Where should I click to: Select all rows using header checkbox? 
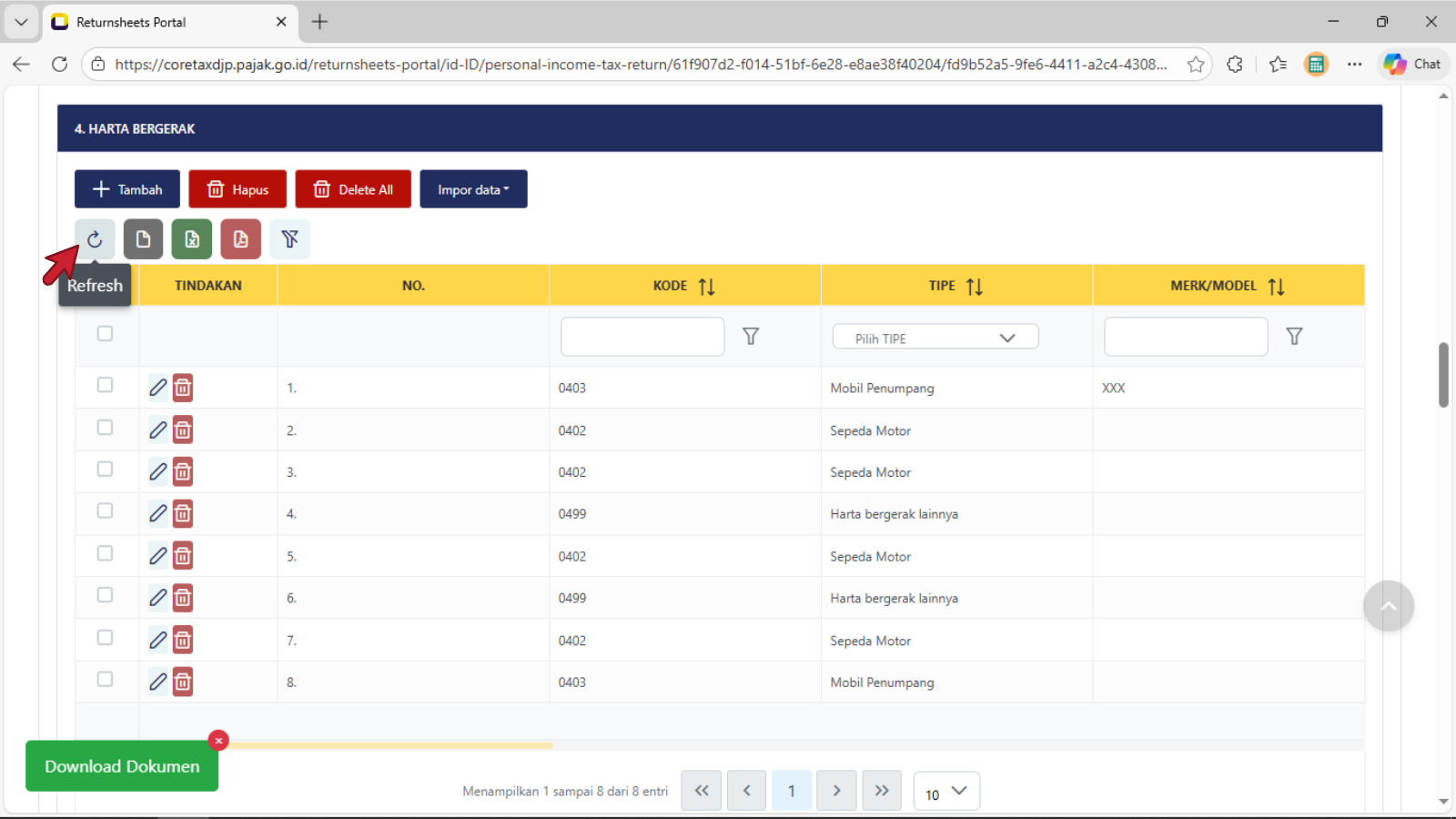[105, 334]
